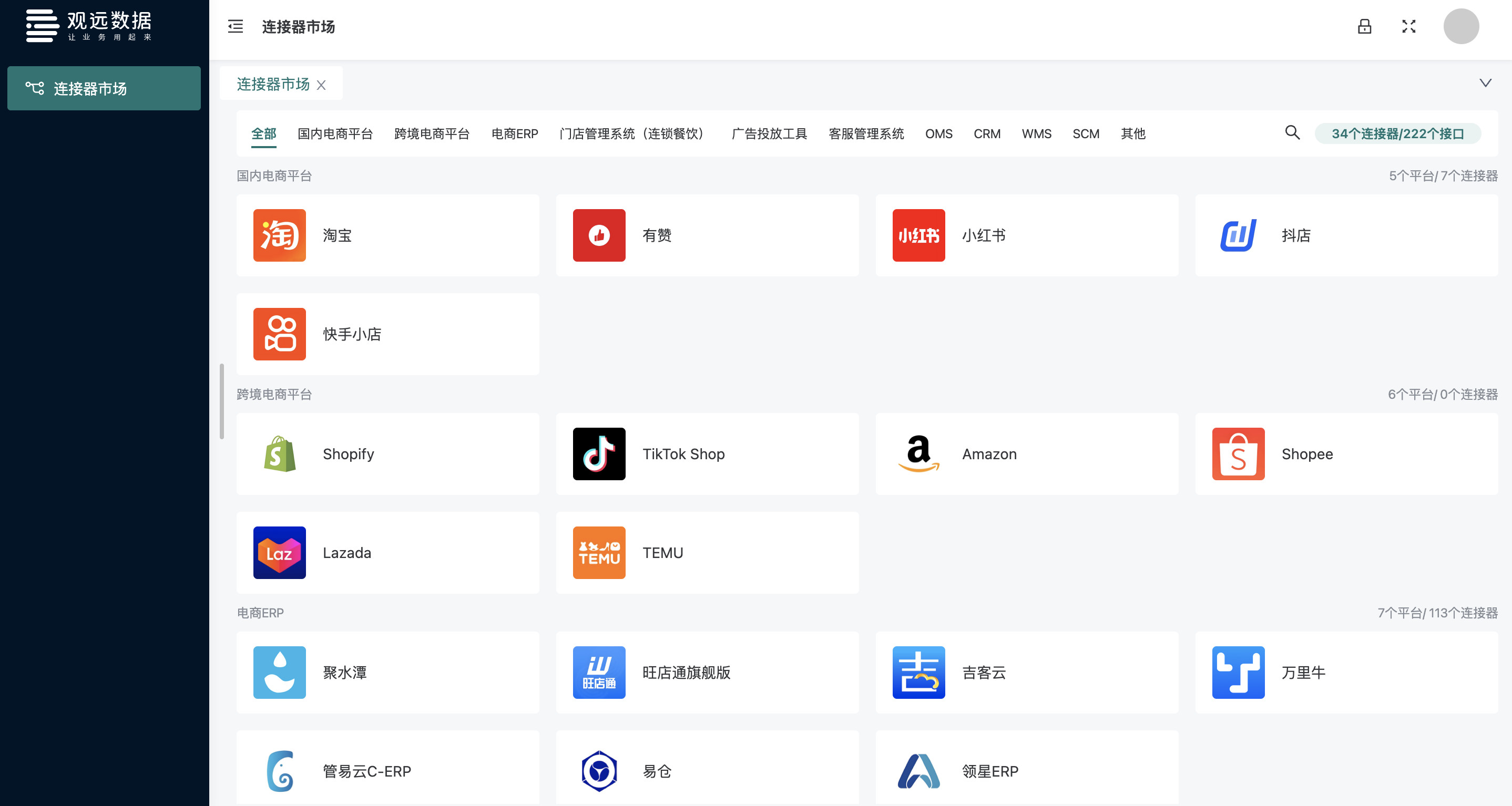The width and height of the screenshot is (1512, 806).
Task: Click the Amazon logo icon
Action: tap(918, 454)
